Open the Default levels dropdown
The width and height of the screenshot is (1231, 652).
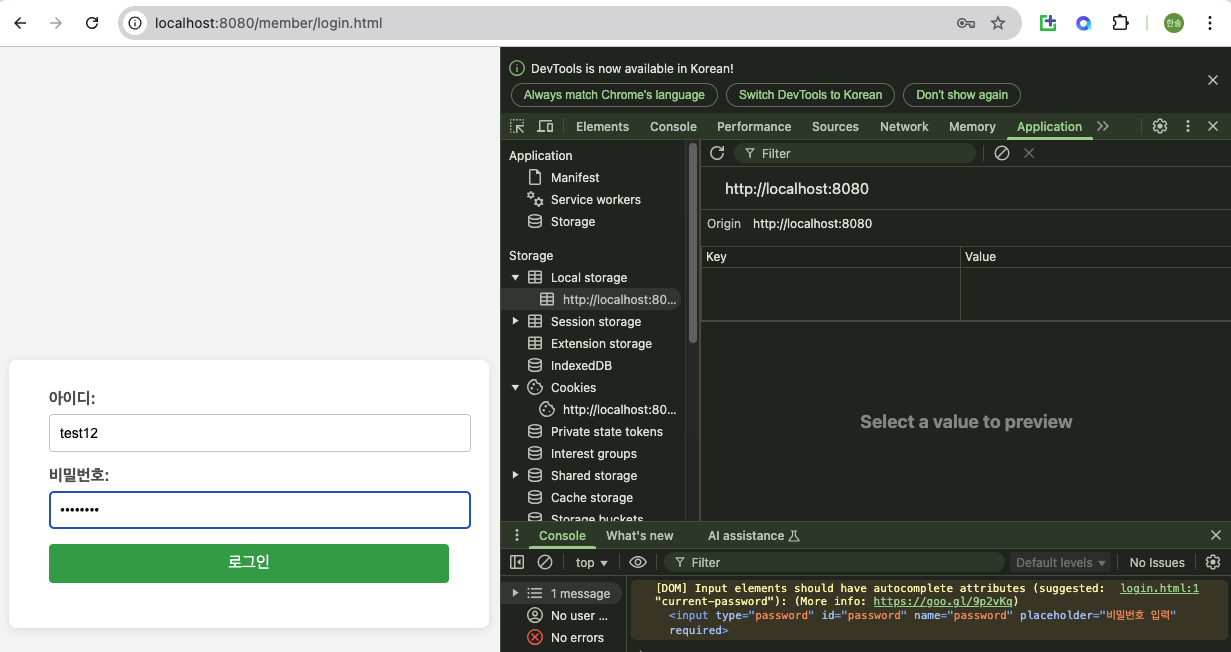click(x=1060, y=562)
